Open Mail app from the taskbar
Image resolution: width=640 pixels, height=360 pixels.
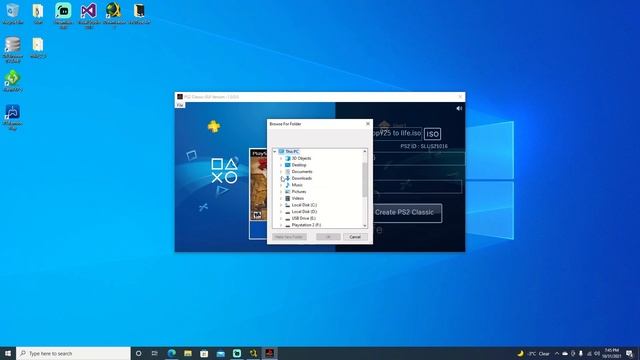pyautogui.click(x=220, y=353)
